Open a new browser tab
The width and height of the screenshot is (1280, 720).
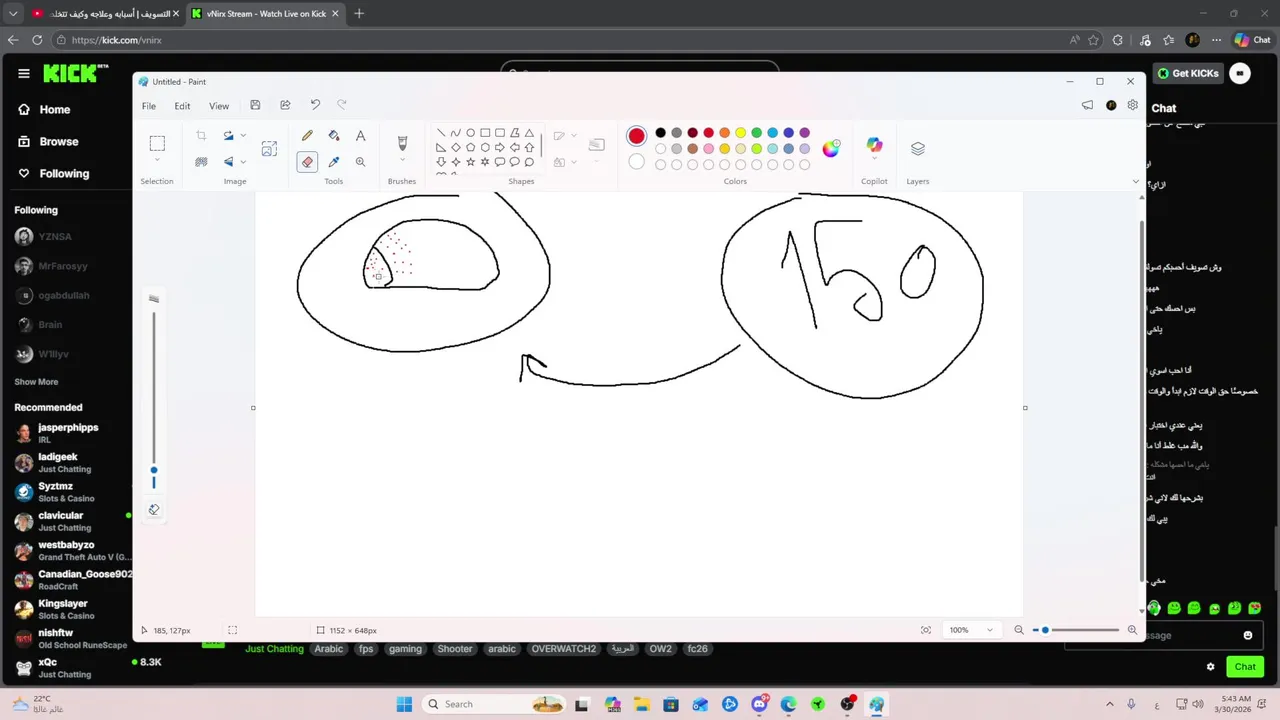point(359,14)
